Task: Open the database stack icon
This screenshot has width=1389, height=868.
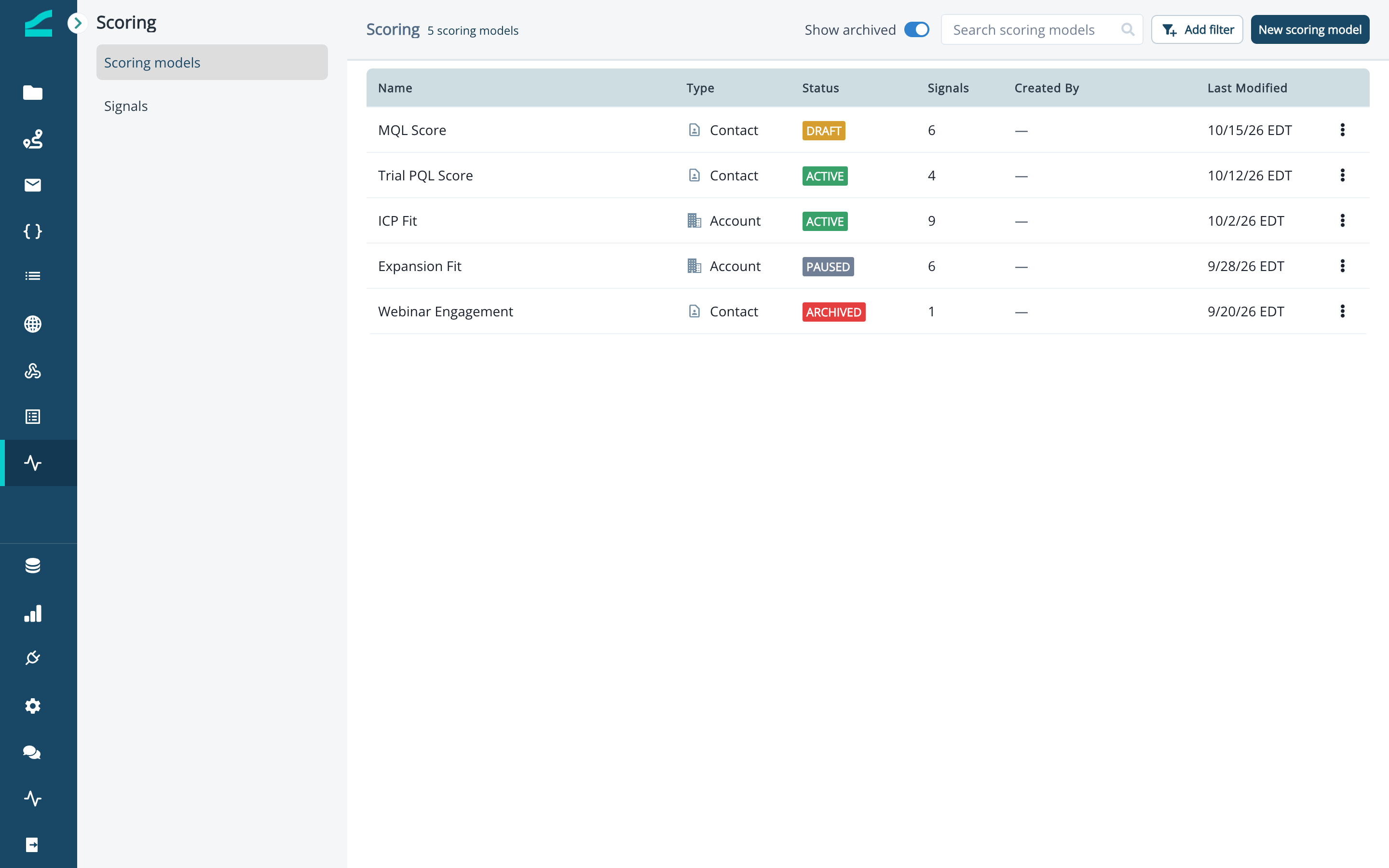Action: click(33, 566)
